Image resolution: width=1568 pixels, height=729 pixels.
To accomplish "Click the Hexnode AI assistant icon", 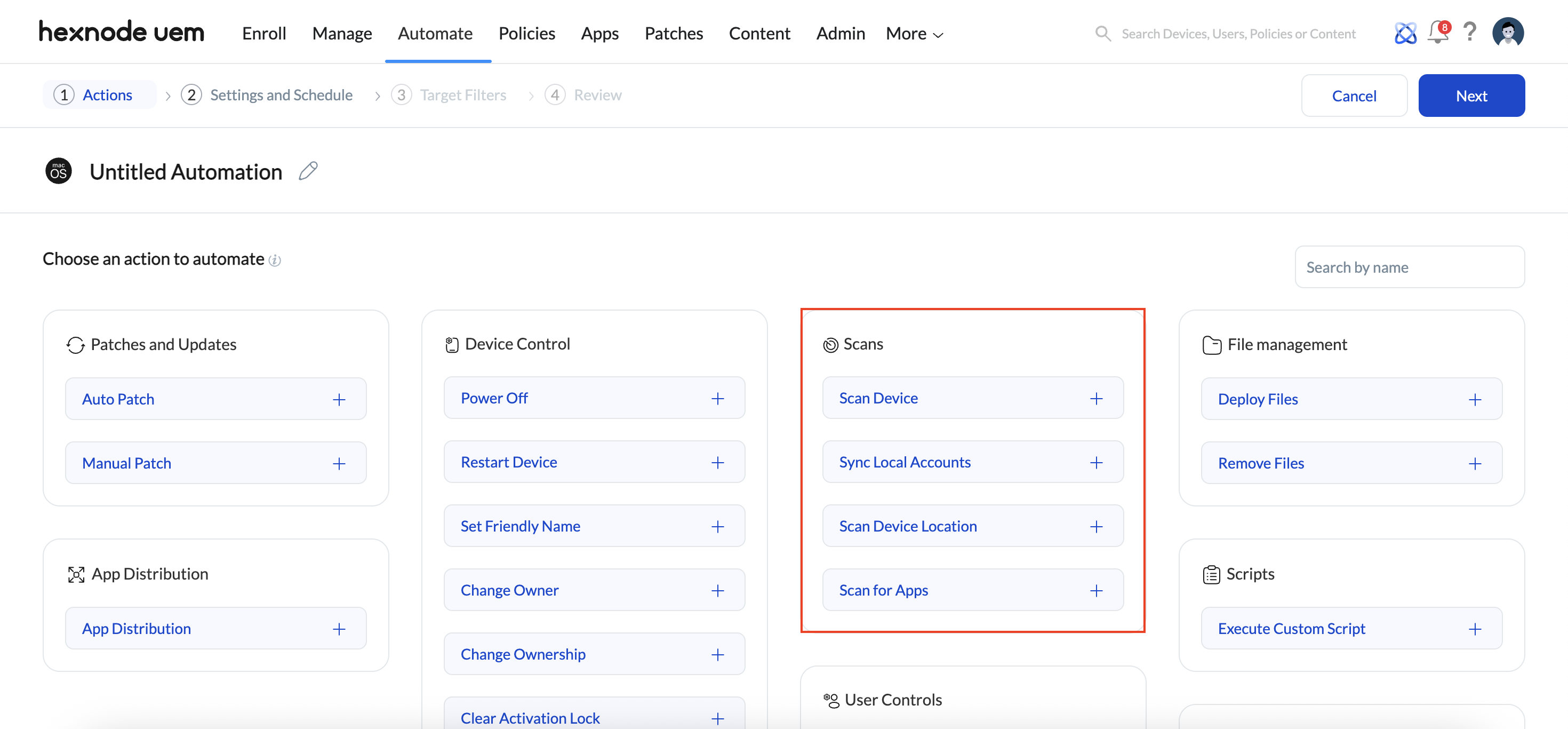I will click(x=1405, y=33).
